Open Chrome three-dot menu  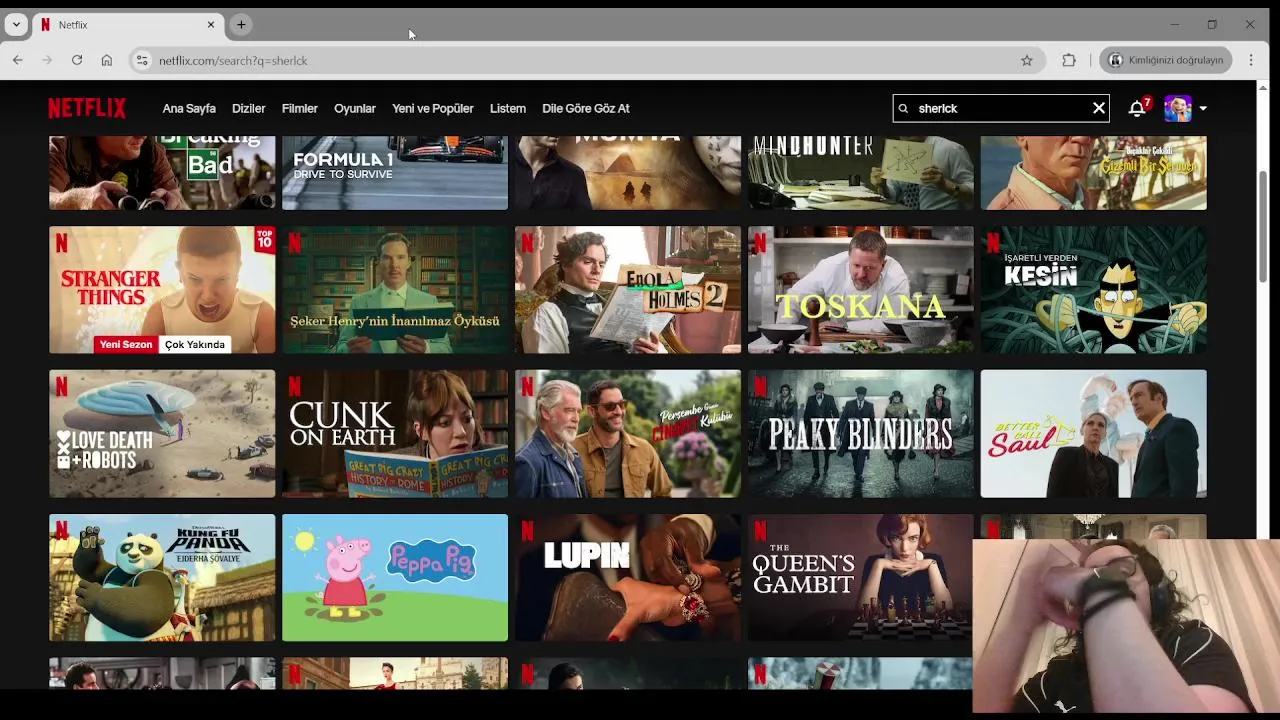(x=1251, y=60)
